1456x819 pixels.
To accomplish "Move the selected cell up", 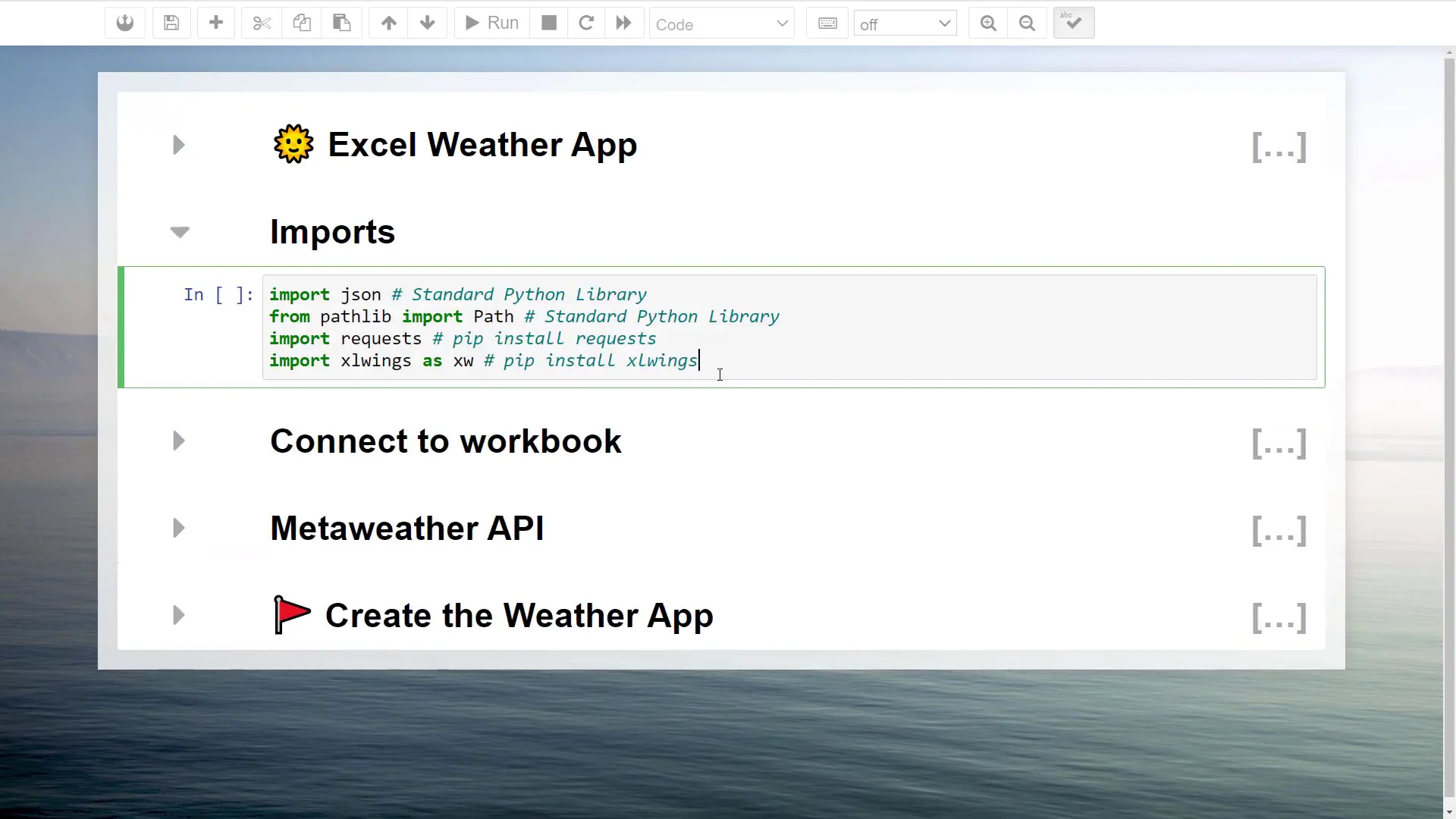I will pos(388,23).
